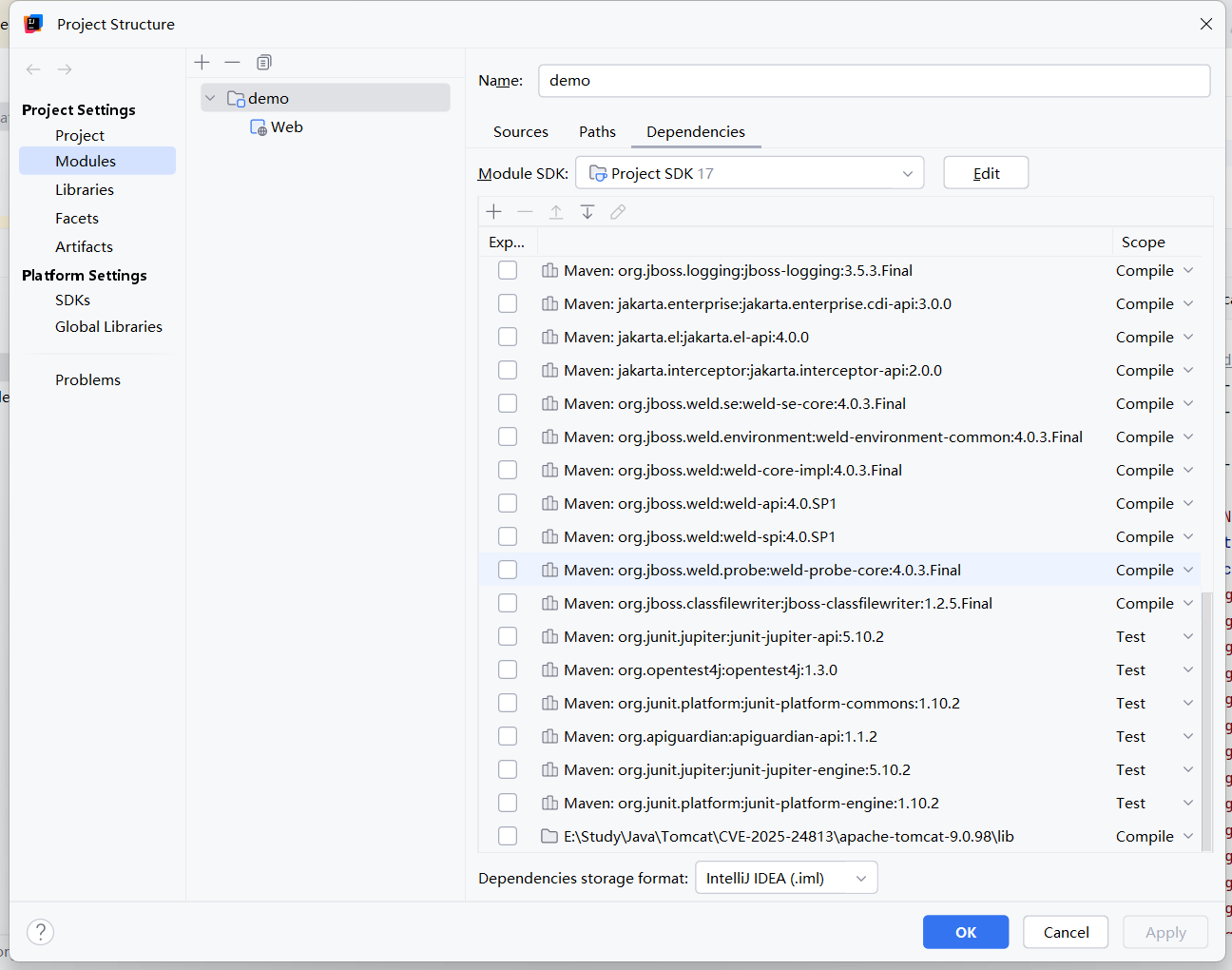Click the module Name input field

[x=873, y=81]
